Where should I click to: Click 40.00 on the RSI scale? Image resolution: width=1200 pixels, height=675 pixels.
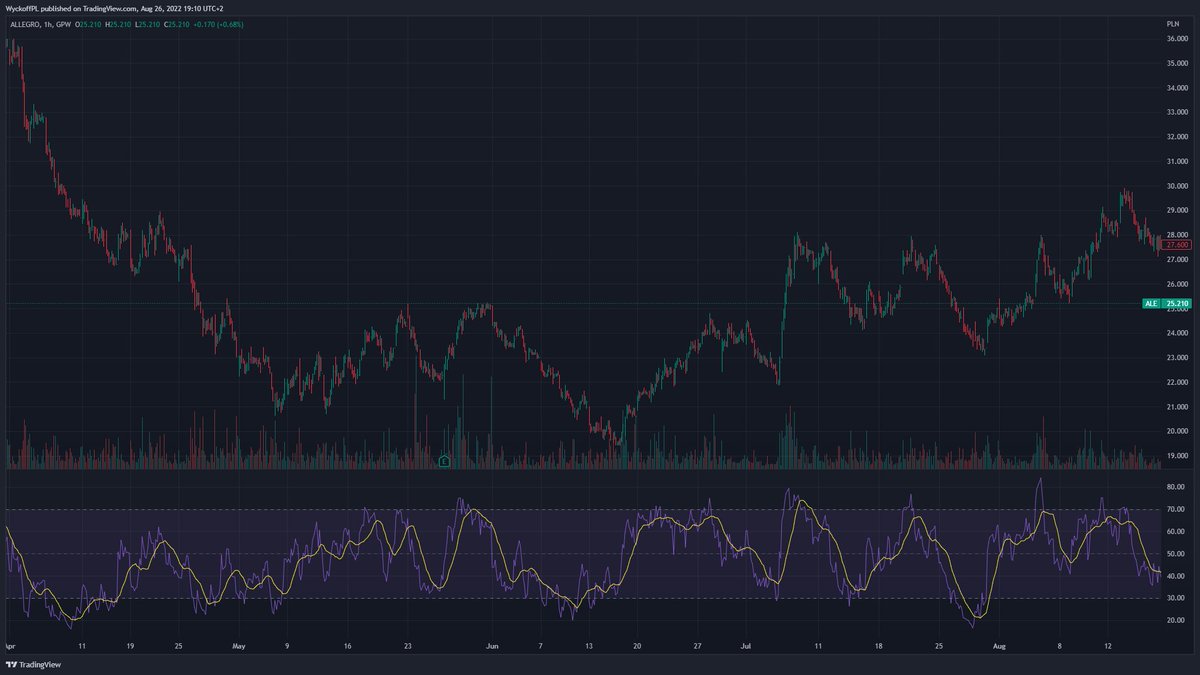point(1175,576)
